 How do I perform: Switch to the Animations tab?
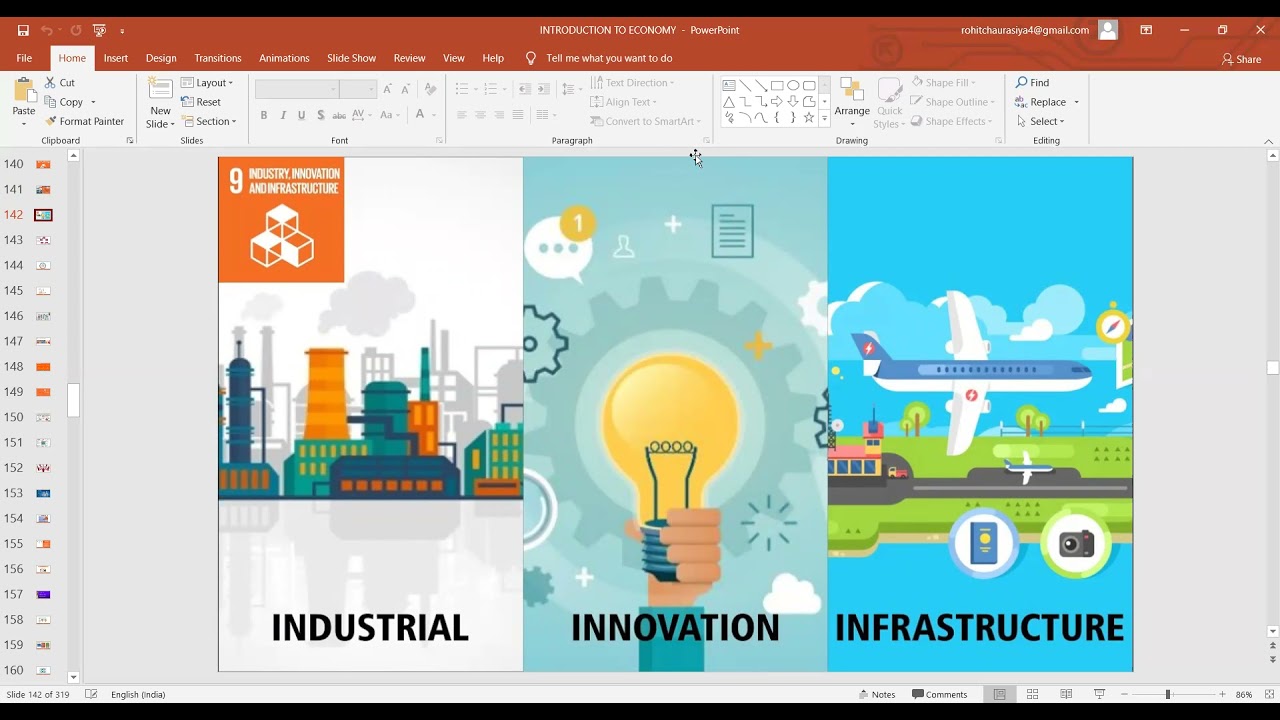click(284, 58)
